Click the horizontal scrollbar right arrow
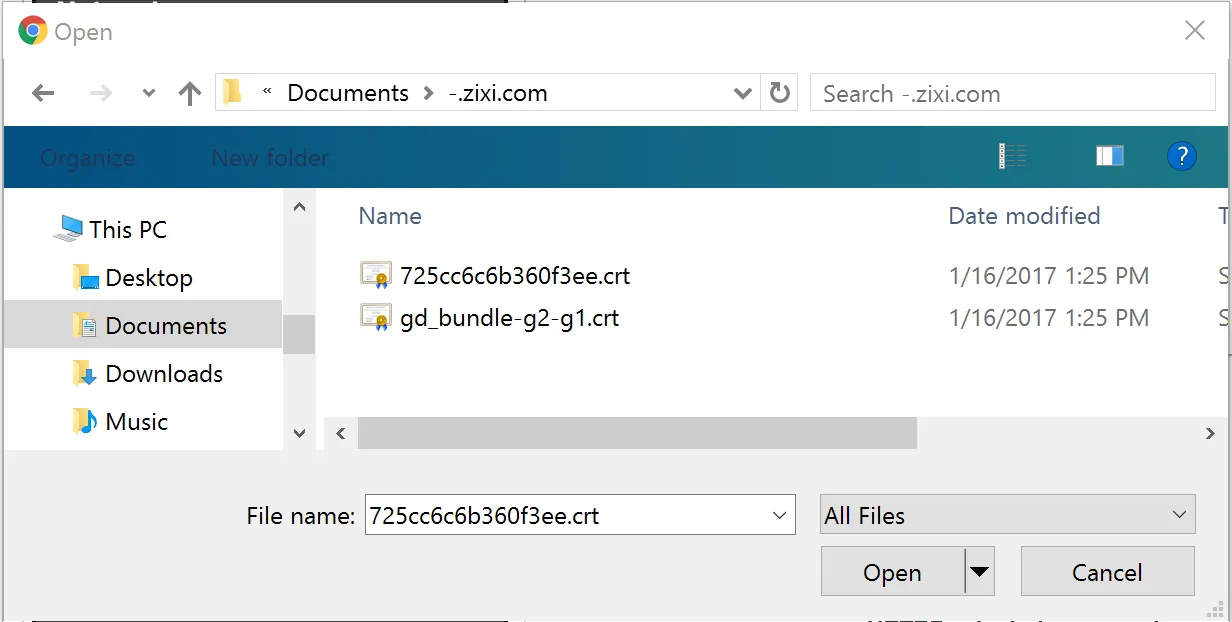Screen dimensions: 1232x622 (x=1210, y=433)
